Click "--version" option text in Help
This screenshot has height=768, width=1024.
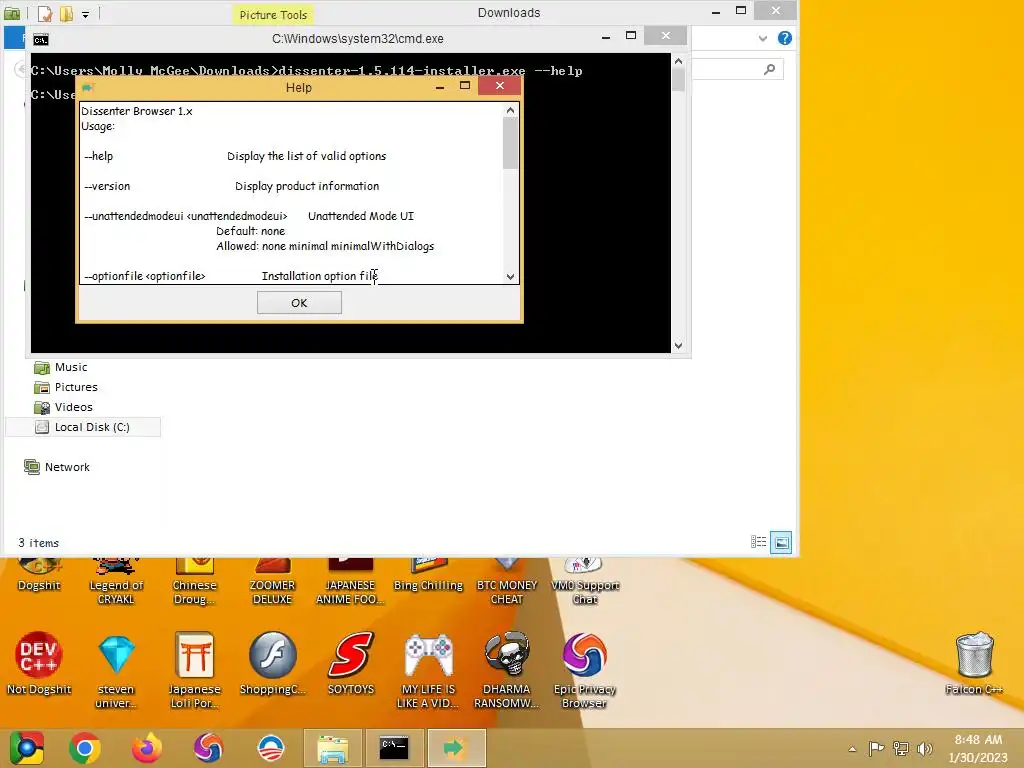coord(107,186)
